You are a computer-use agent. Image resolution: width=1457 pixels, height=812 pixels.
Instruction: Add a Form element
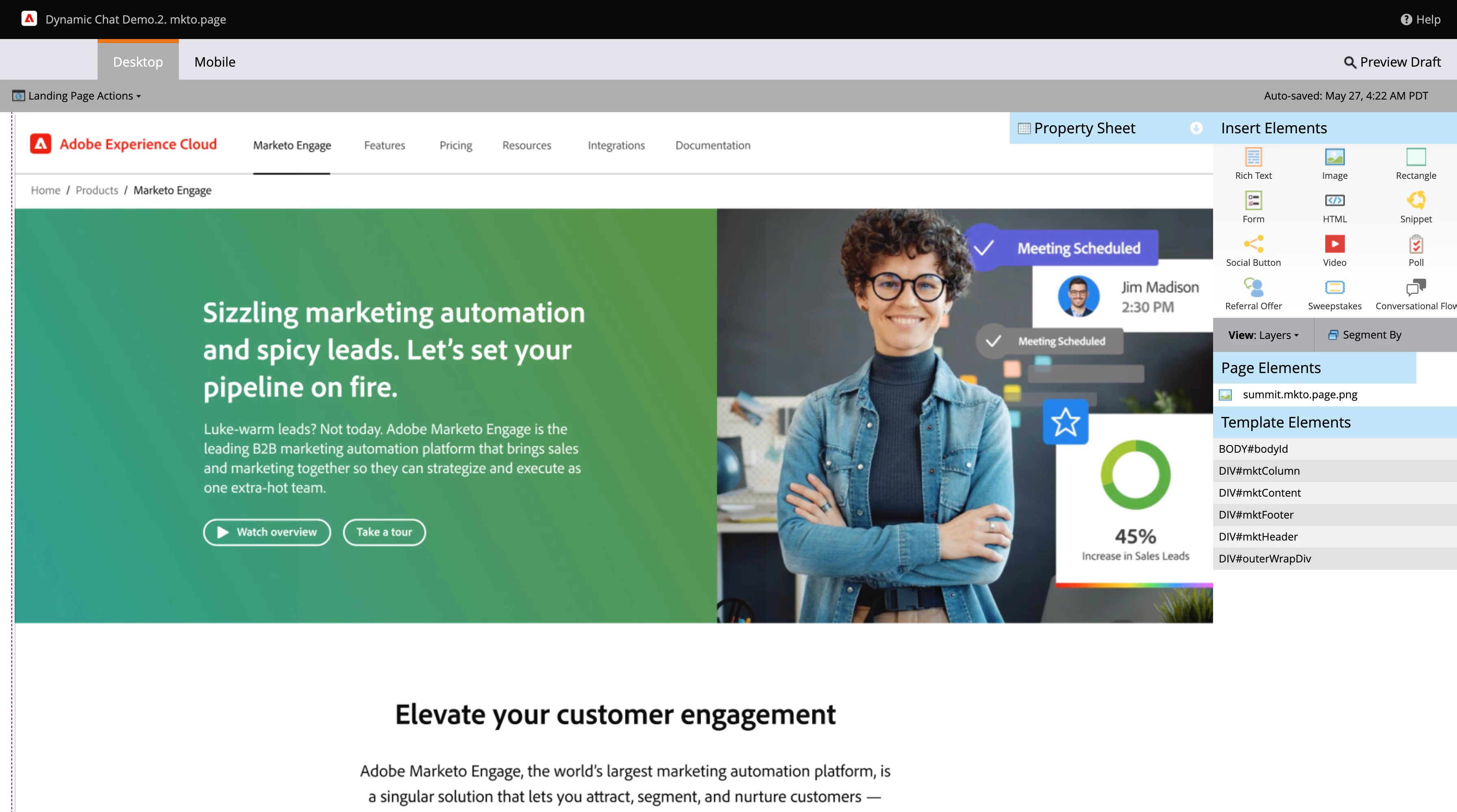(x=1253, y=207)
